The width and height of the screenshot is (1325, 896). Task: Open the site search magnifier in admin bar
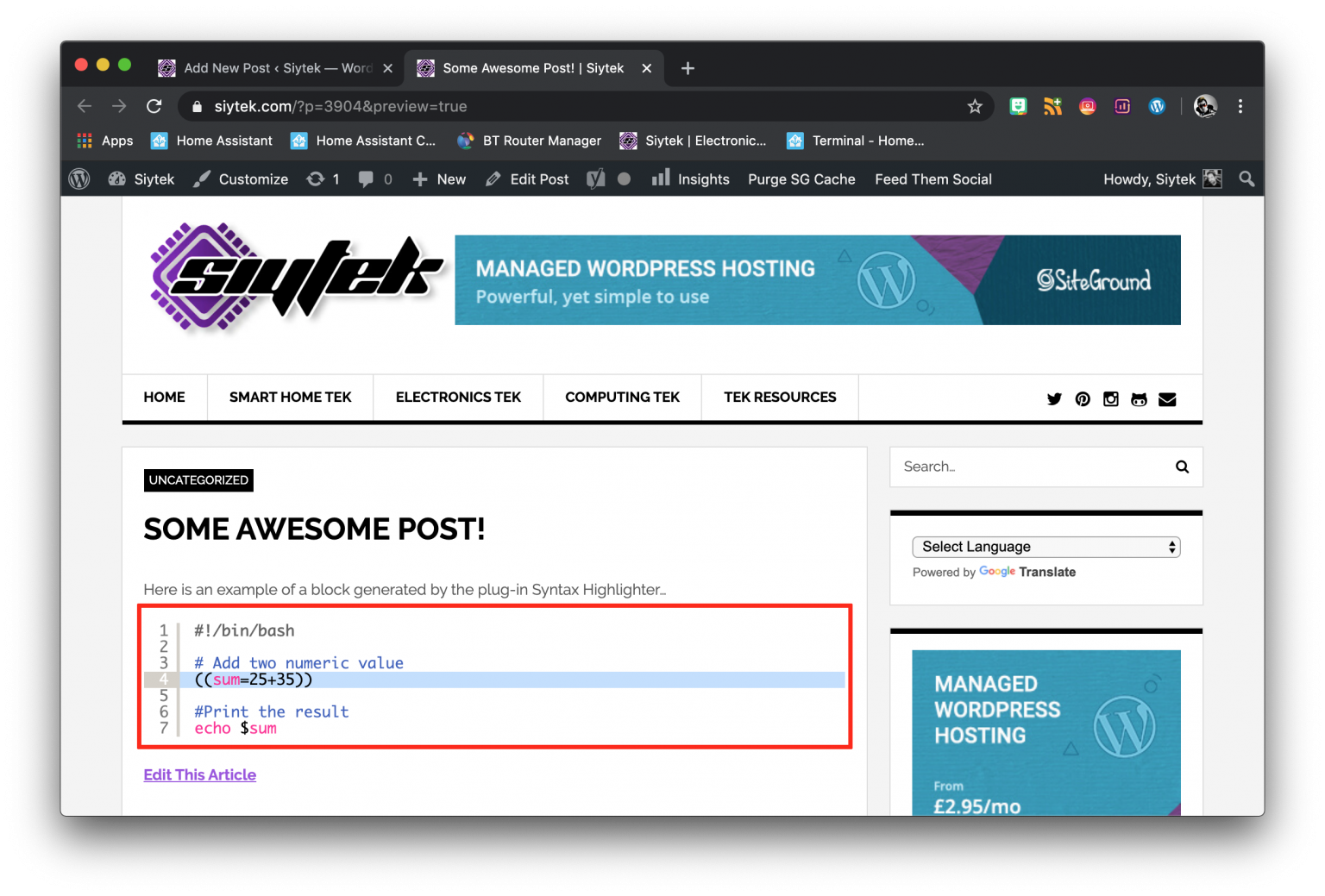click(x=1247, y=179)
